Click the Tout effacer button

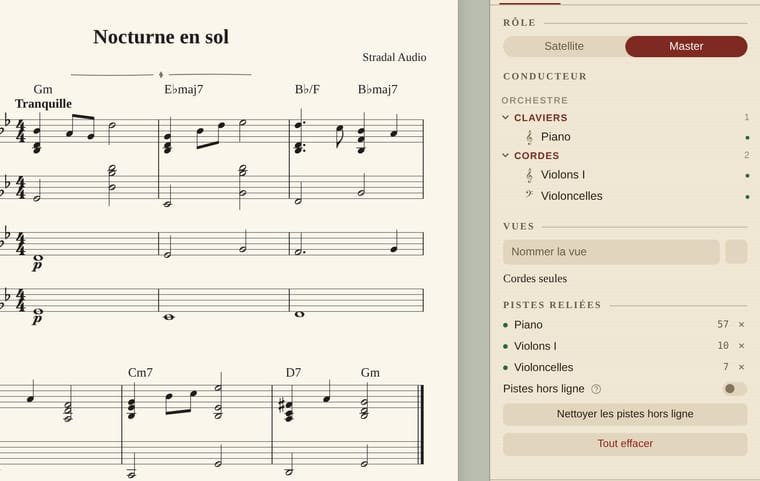pos(625,444)
